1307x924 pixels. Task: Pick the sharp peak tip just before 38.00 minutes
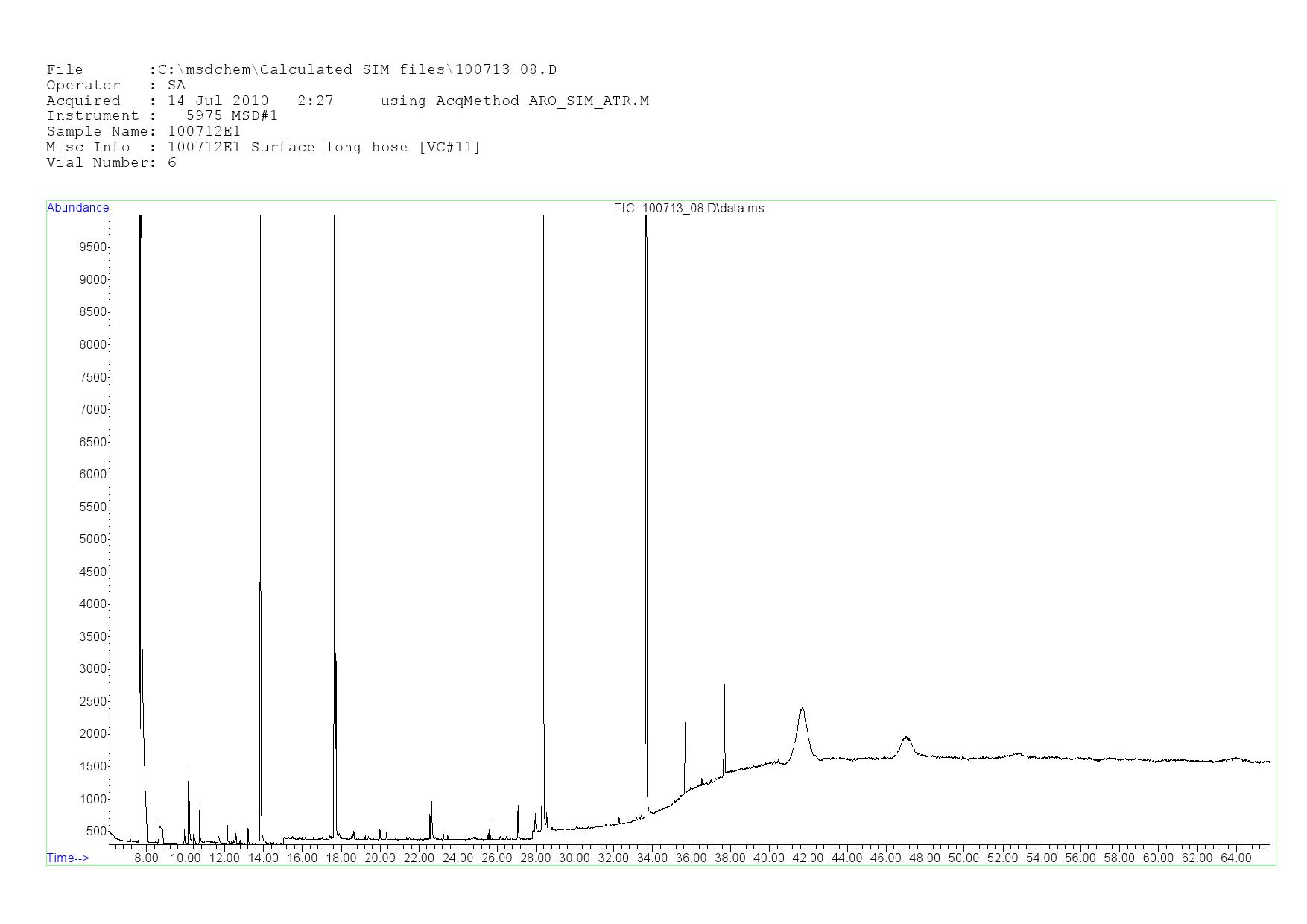pyautogui.click(x=724, y=684)
